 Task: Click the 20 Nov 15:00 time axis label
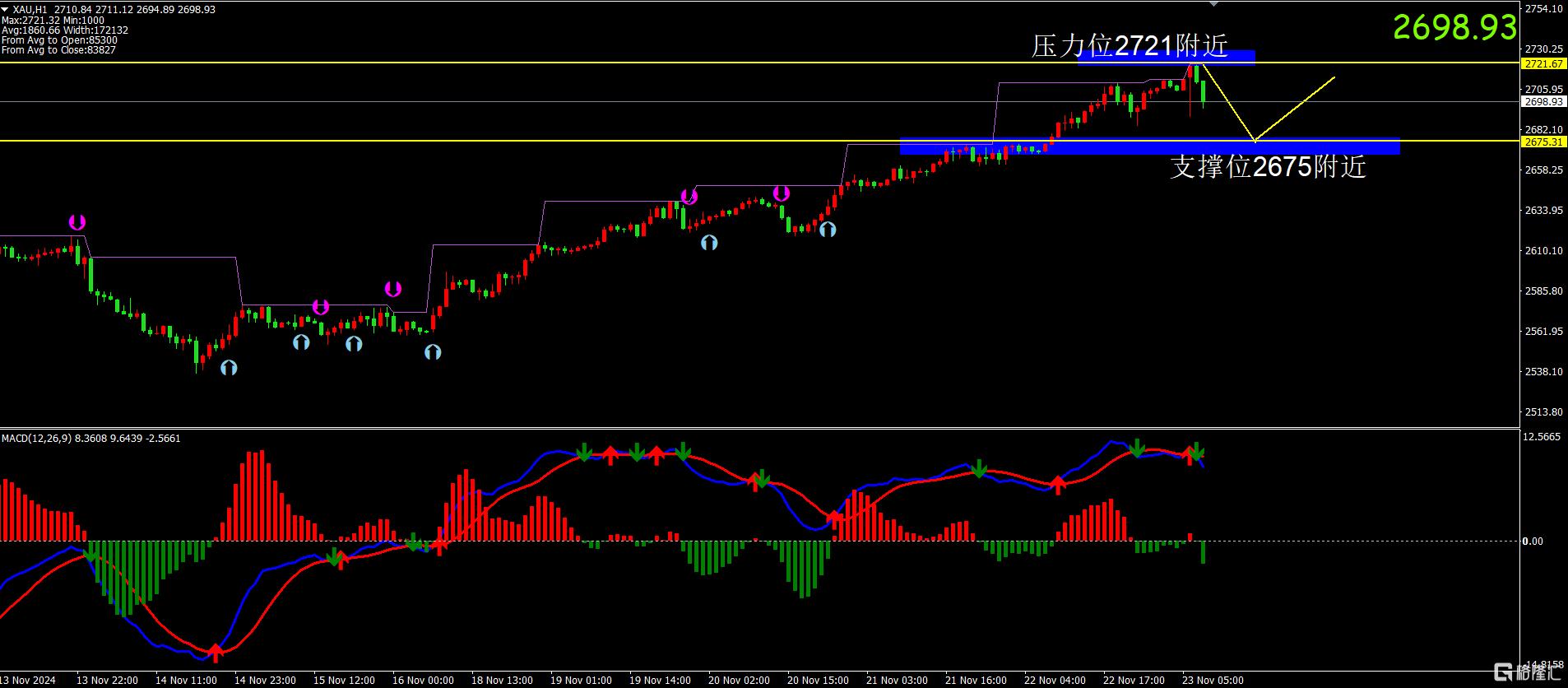(x=818, y=681)
